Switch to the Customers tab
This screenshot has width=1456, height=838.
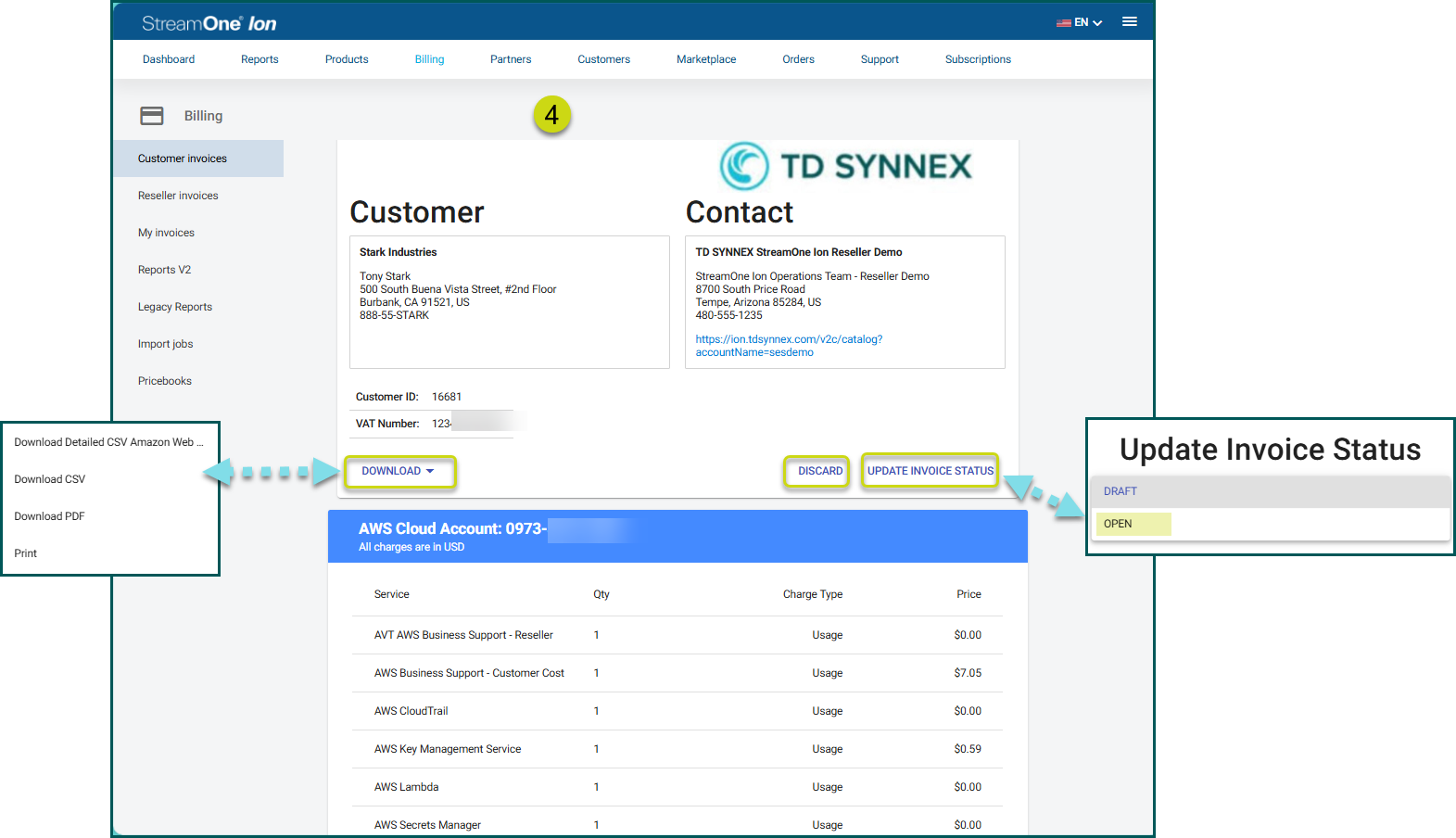pyautogui.click(x=603, y=59)
